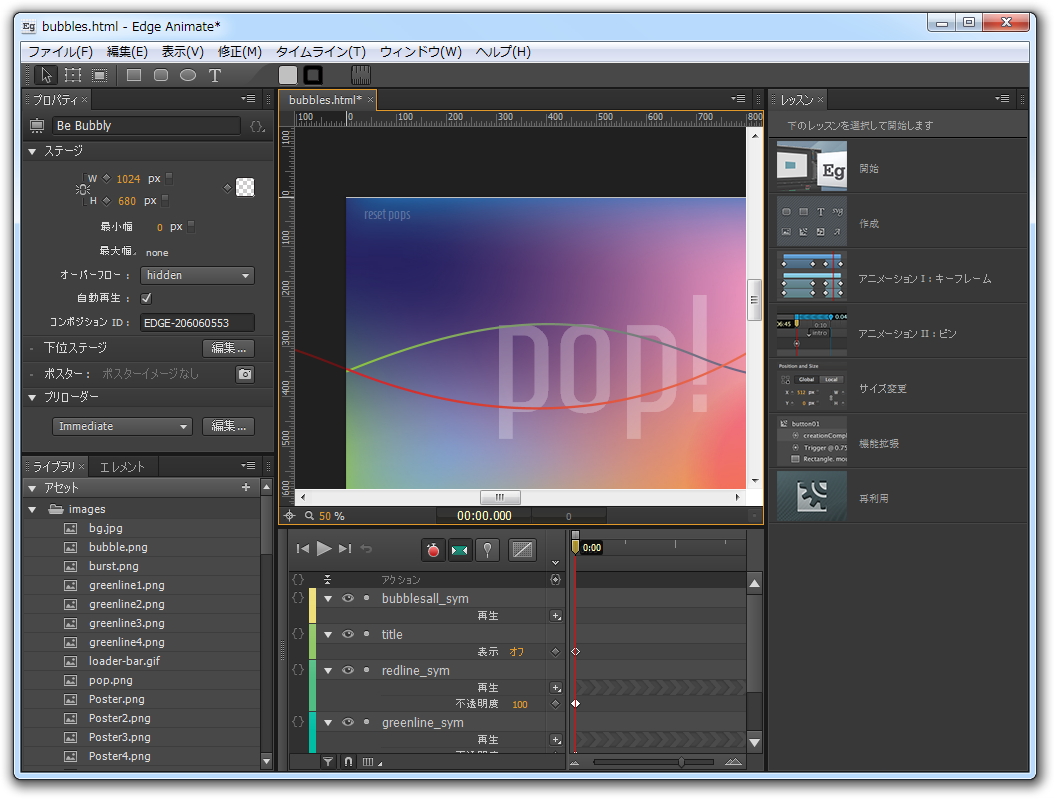Activate the Transform tool
Screen dimensions: 1054x799
(73, 75)
